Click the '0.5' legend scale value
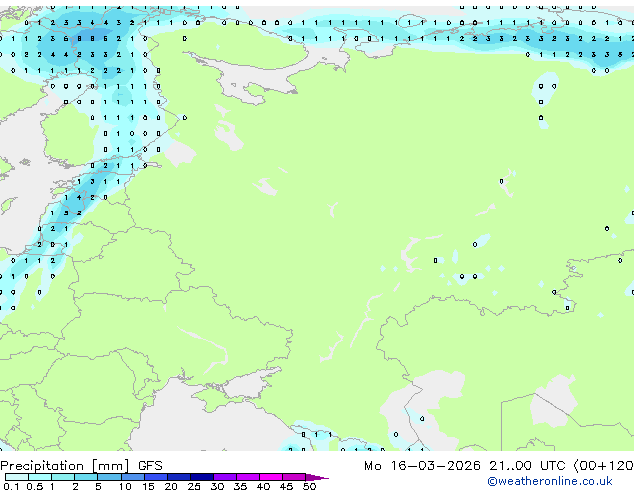 click(x=34, y=486)
